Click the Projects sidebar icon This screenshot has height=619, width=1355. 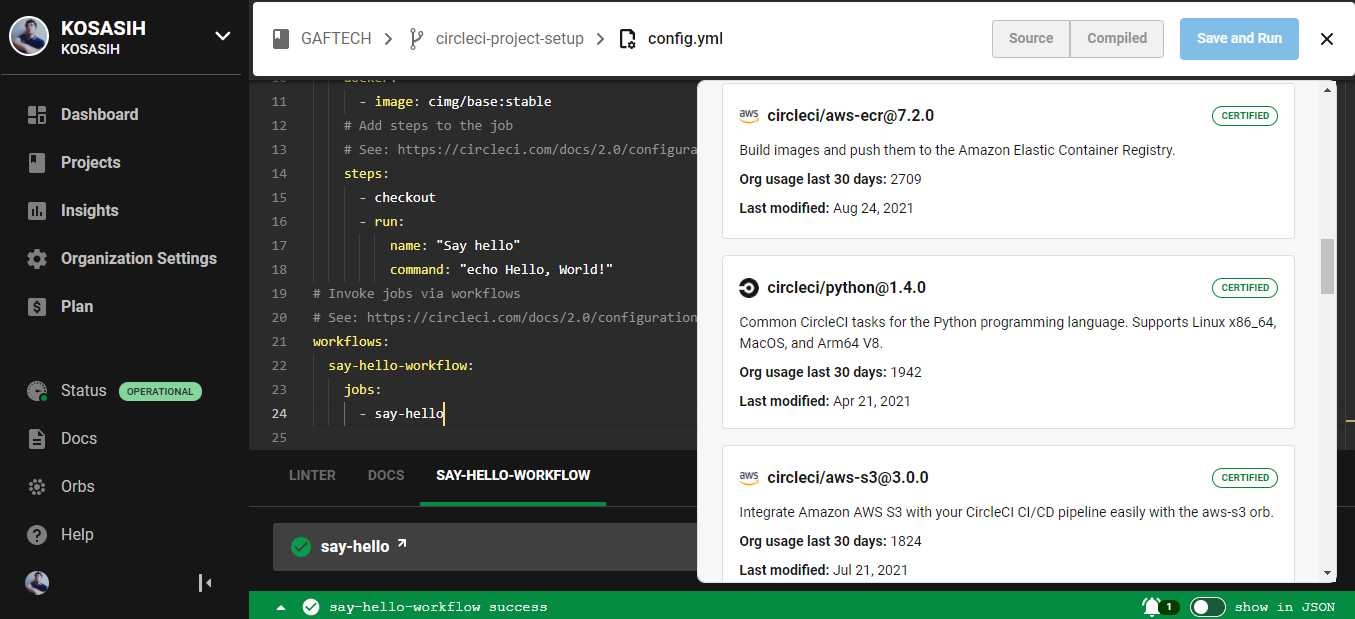[37, 163]
